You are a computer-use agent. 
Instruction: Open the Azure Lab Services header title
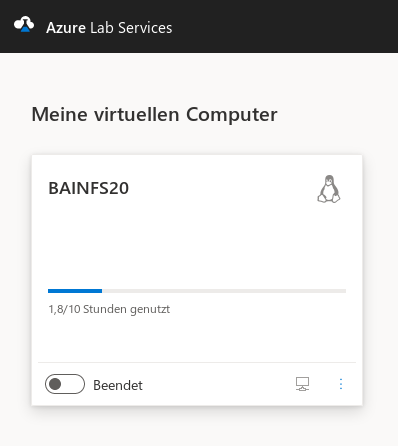pos(109,28)
